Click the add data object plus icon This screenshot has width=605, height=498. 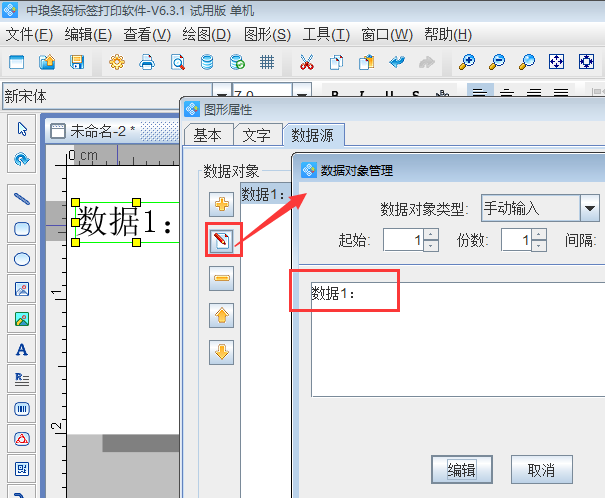pos(221,204)
